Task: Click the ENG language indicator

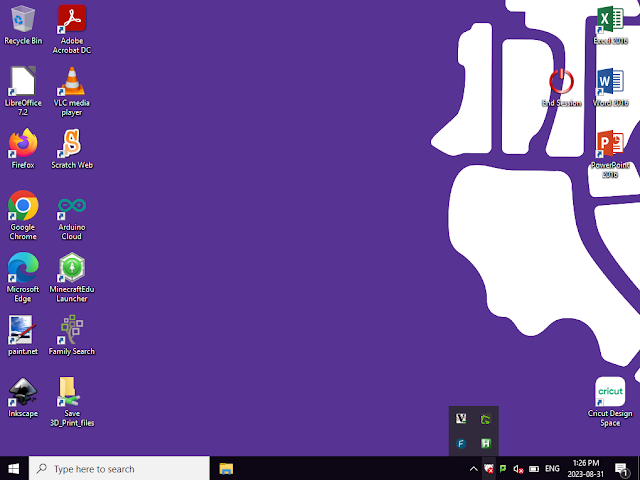Action: coord(552,469)
